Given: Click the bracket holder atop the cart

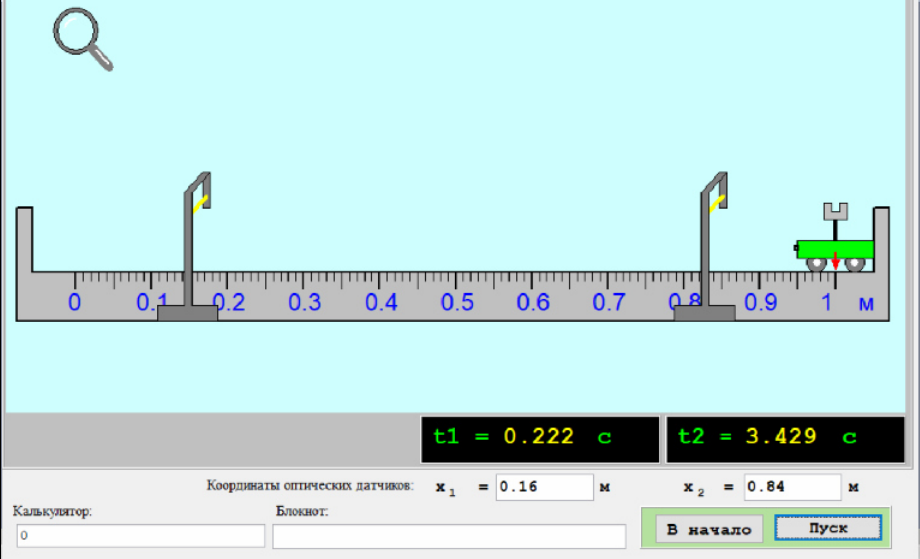Looking at the screenshot, I should (836, 211).
